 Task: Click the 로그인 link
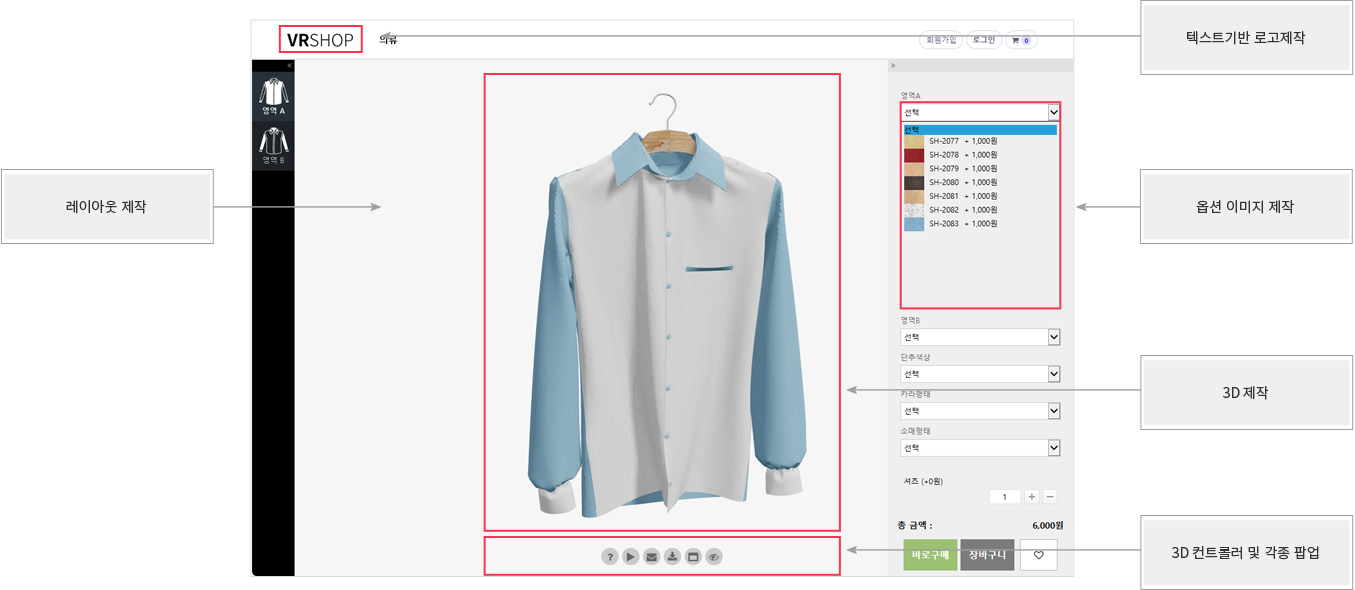click(983, 41)
